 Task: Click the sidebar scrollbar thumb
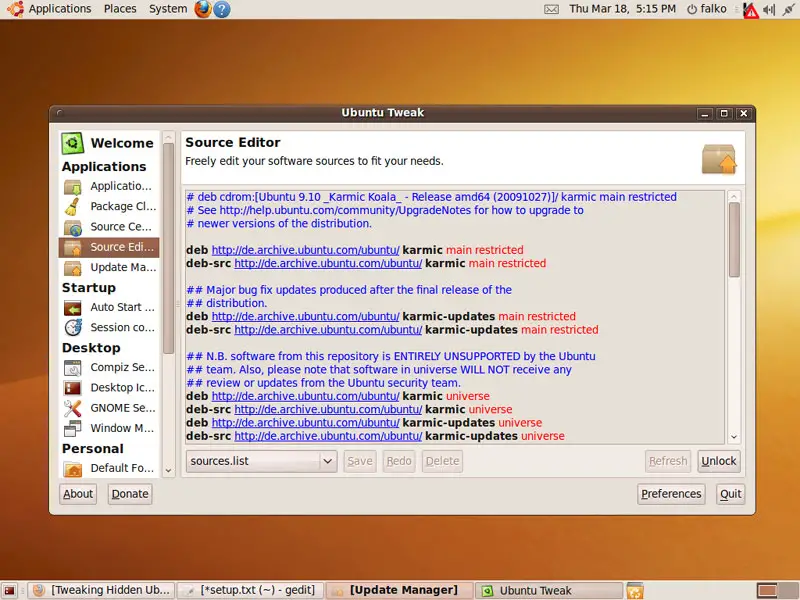[x=168, y=248]
